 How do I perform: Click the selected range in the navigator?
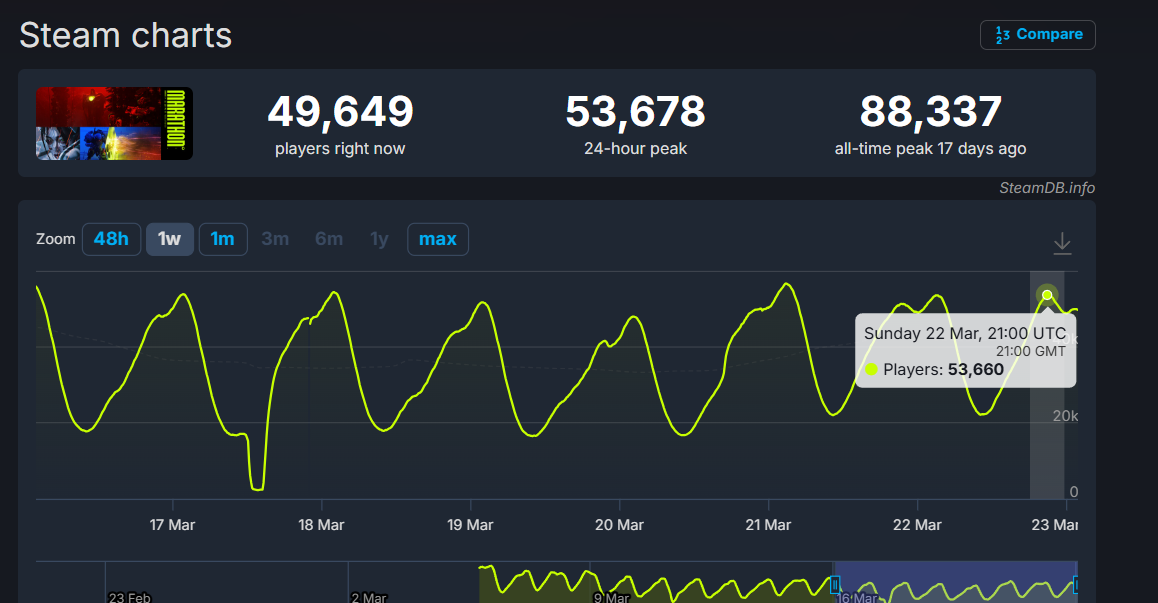(x=956, y=582)
